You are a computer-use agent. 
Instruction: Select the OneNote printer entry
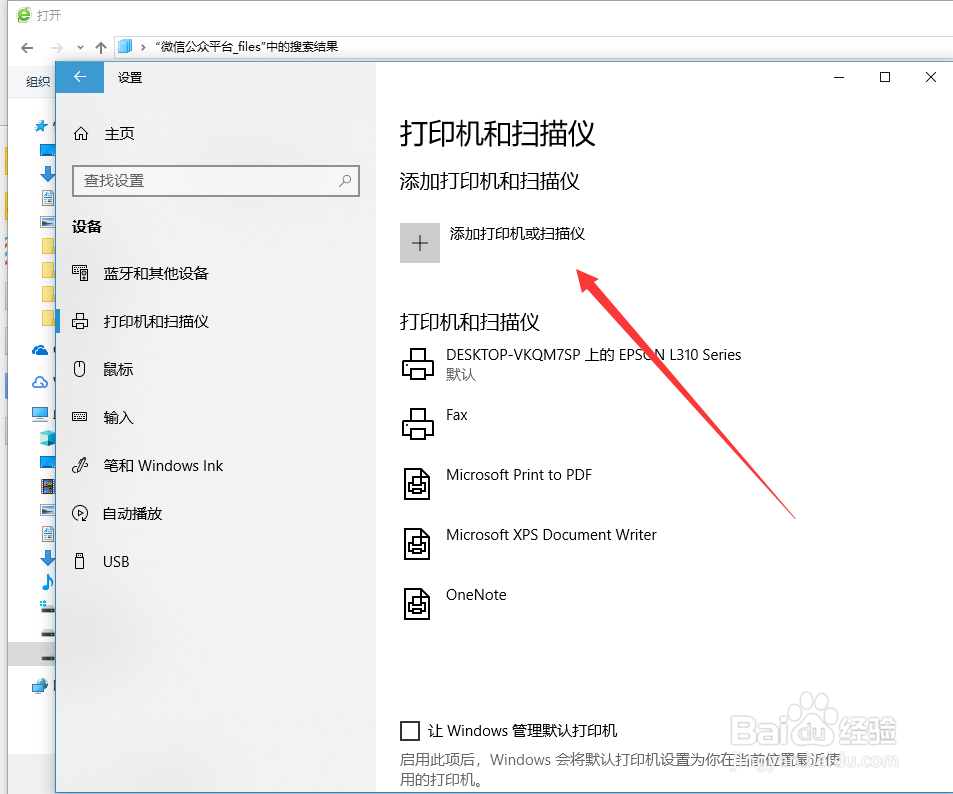point(476,595)
